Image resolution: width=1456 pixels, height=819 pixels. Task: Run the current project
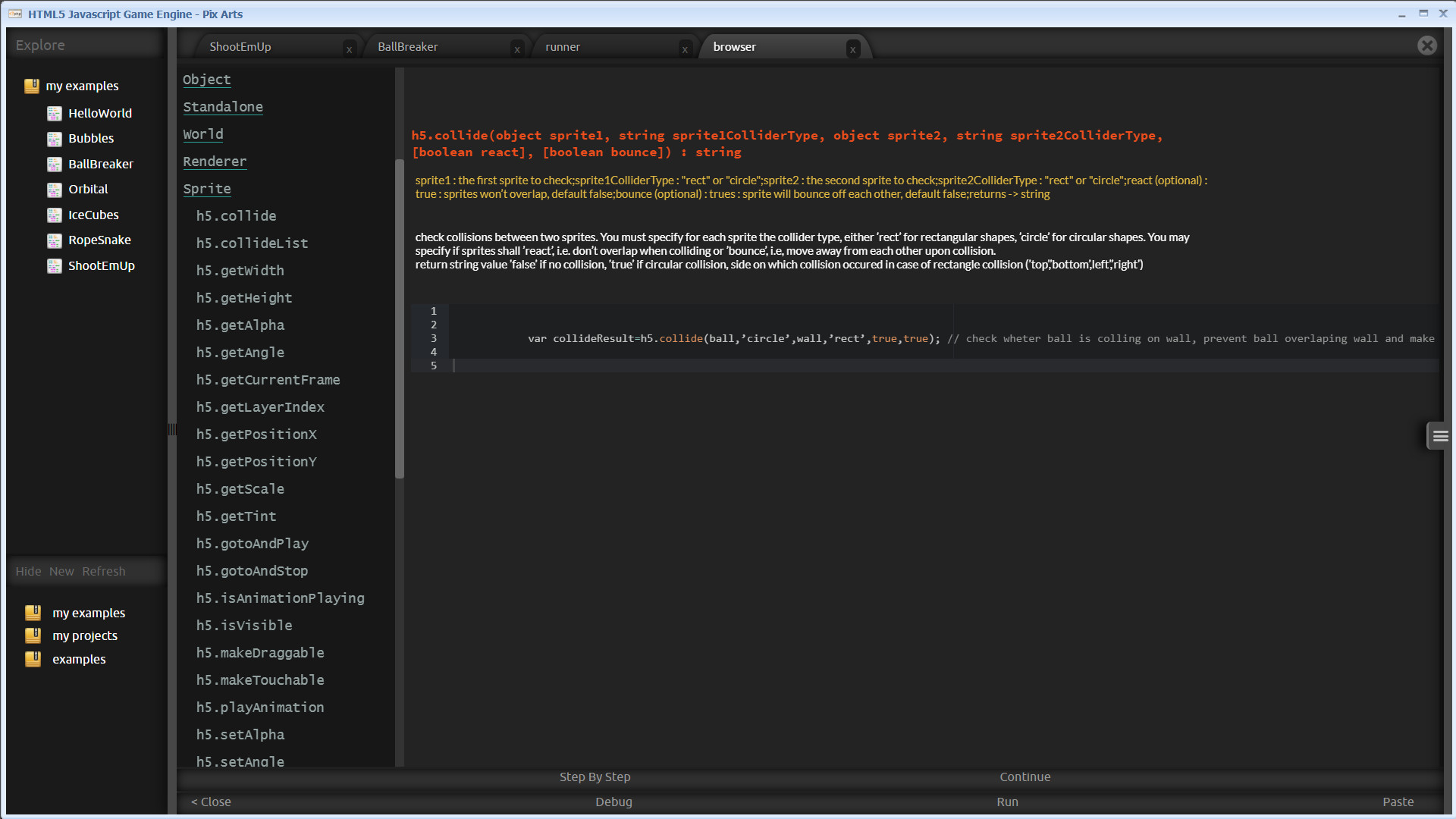coord(1007,802)
